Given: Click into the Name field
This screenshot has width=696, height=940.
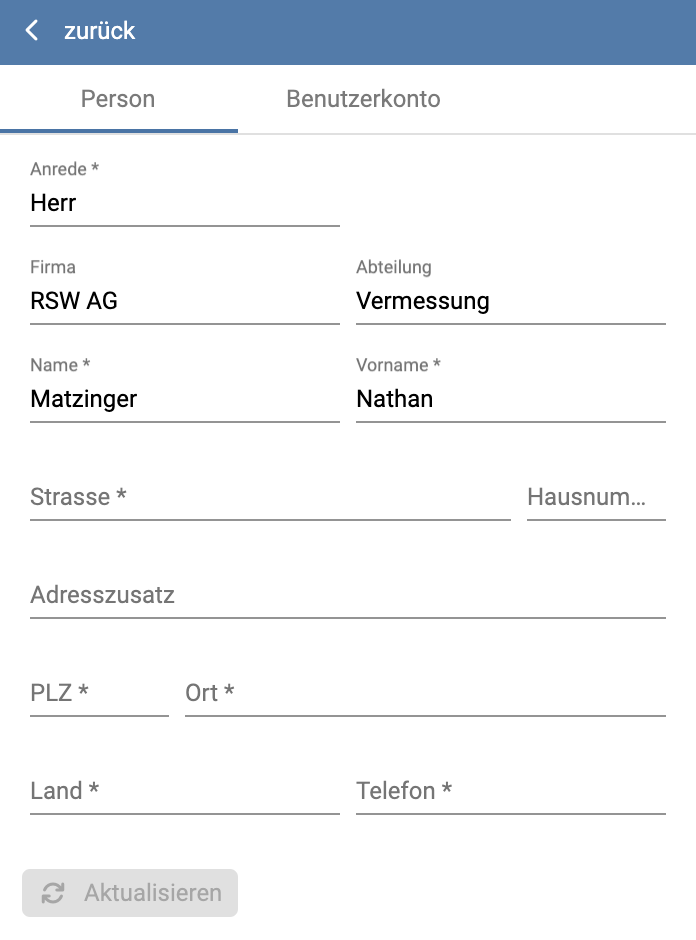Looking at the screenshot, I should 185,399.
